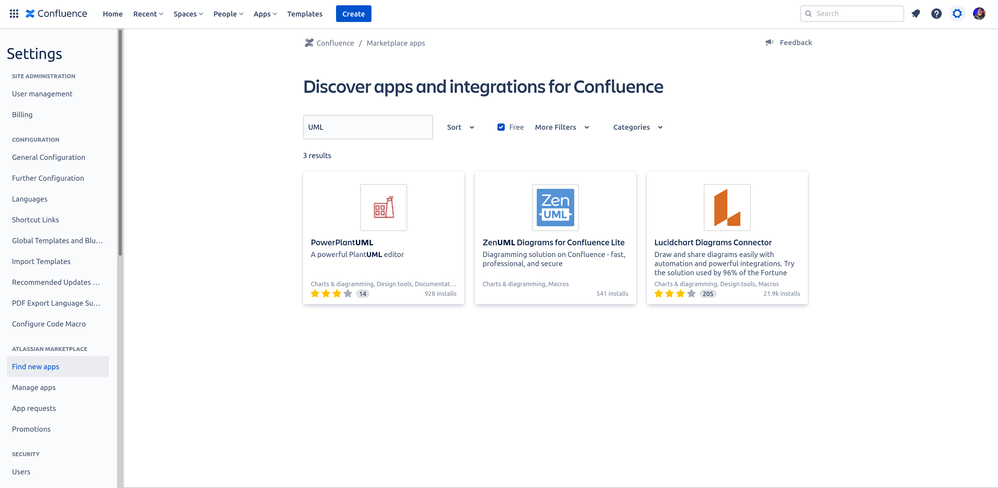Click the review count badge 14

pos(362,294)
